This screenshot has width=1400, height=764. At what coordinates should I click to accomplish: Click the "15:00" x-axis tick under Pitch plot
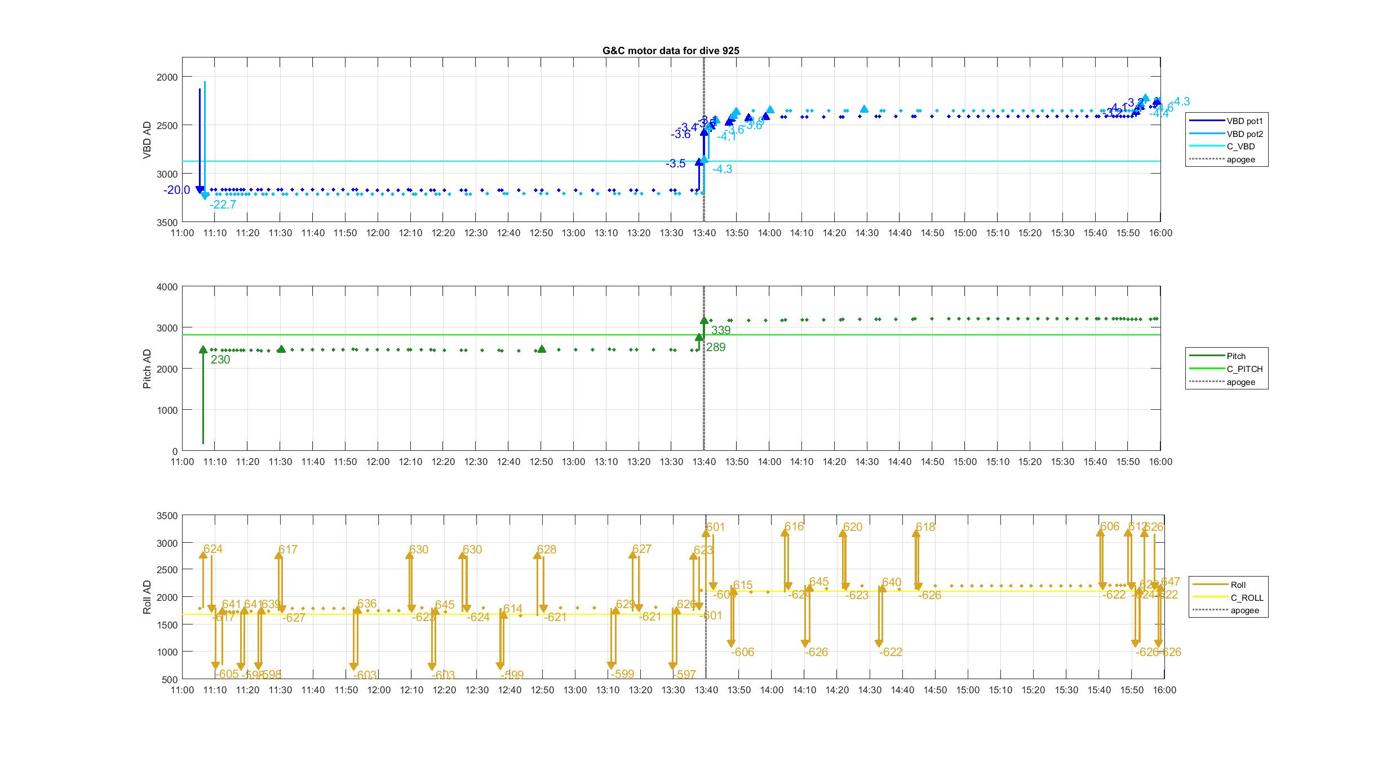coord(964,462)
